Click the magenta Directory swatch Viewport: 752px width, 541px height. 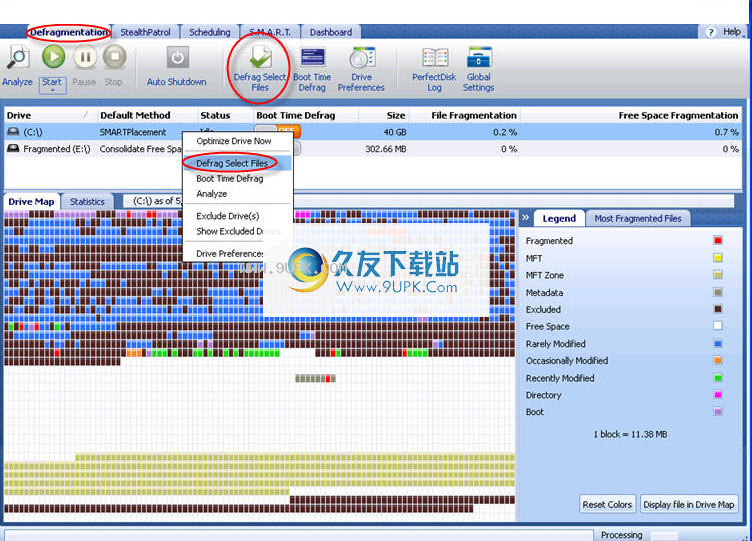pos(717,395)
